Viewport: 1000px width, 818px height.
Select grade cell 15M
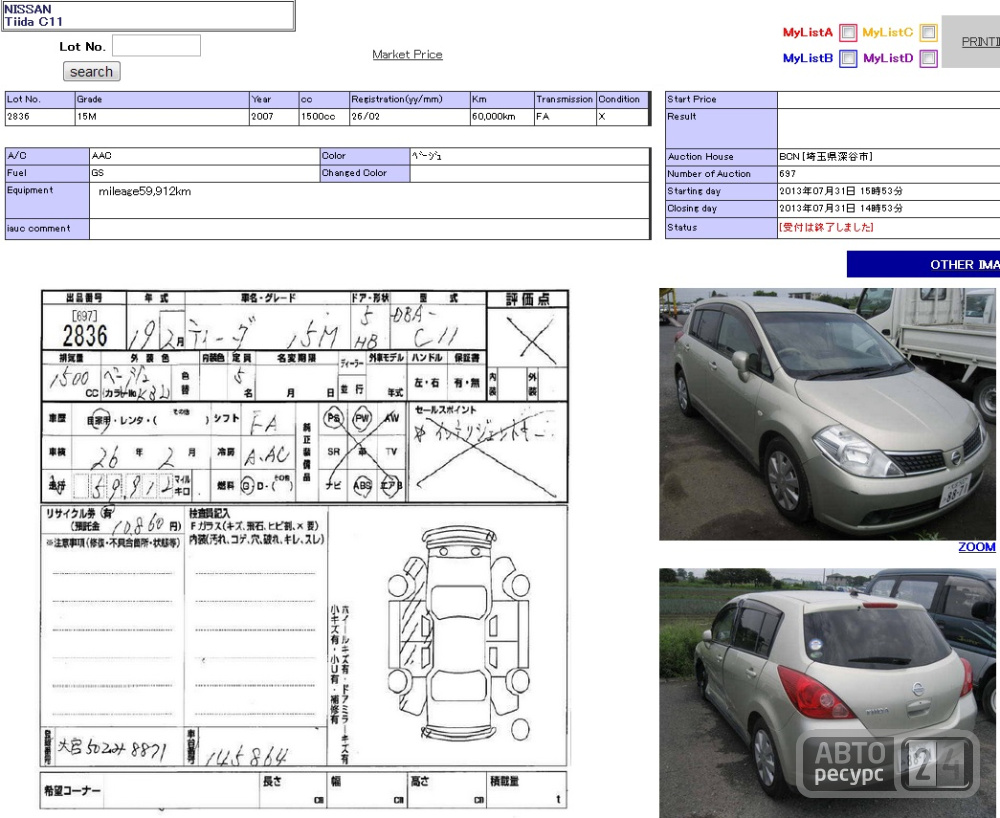162,117
